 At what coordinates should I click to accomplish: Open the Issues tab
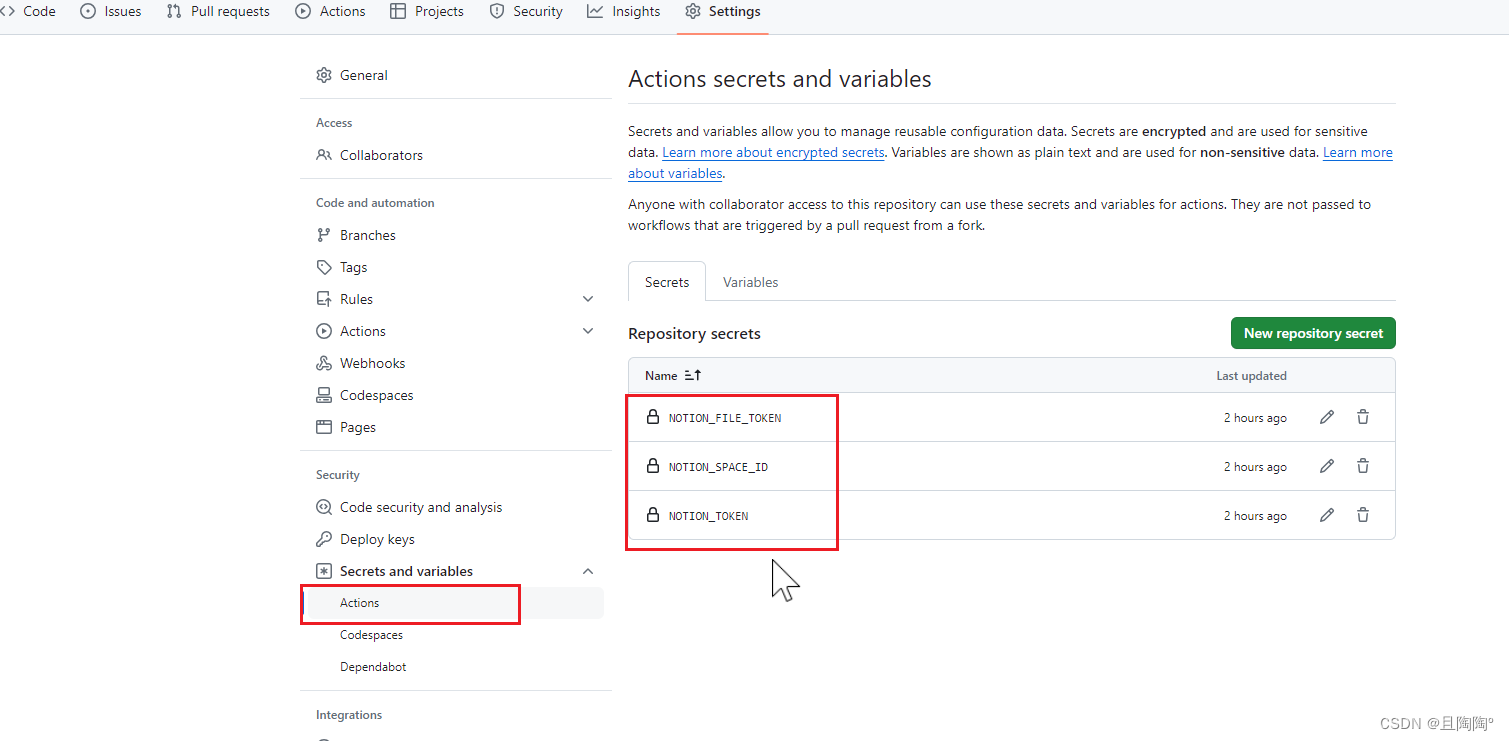[111, 11]
